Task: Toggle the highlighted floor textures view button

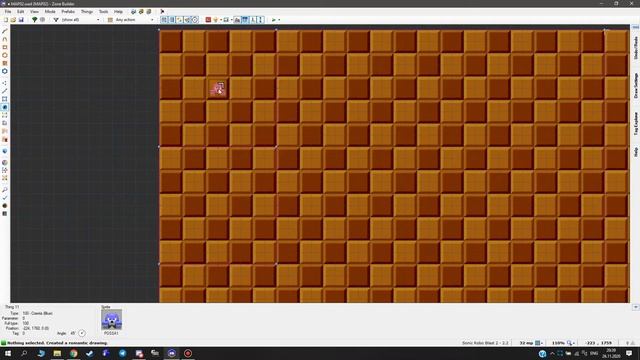Action: (237, 20)
